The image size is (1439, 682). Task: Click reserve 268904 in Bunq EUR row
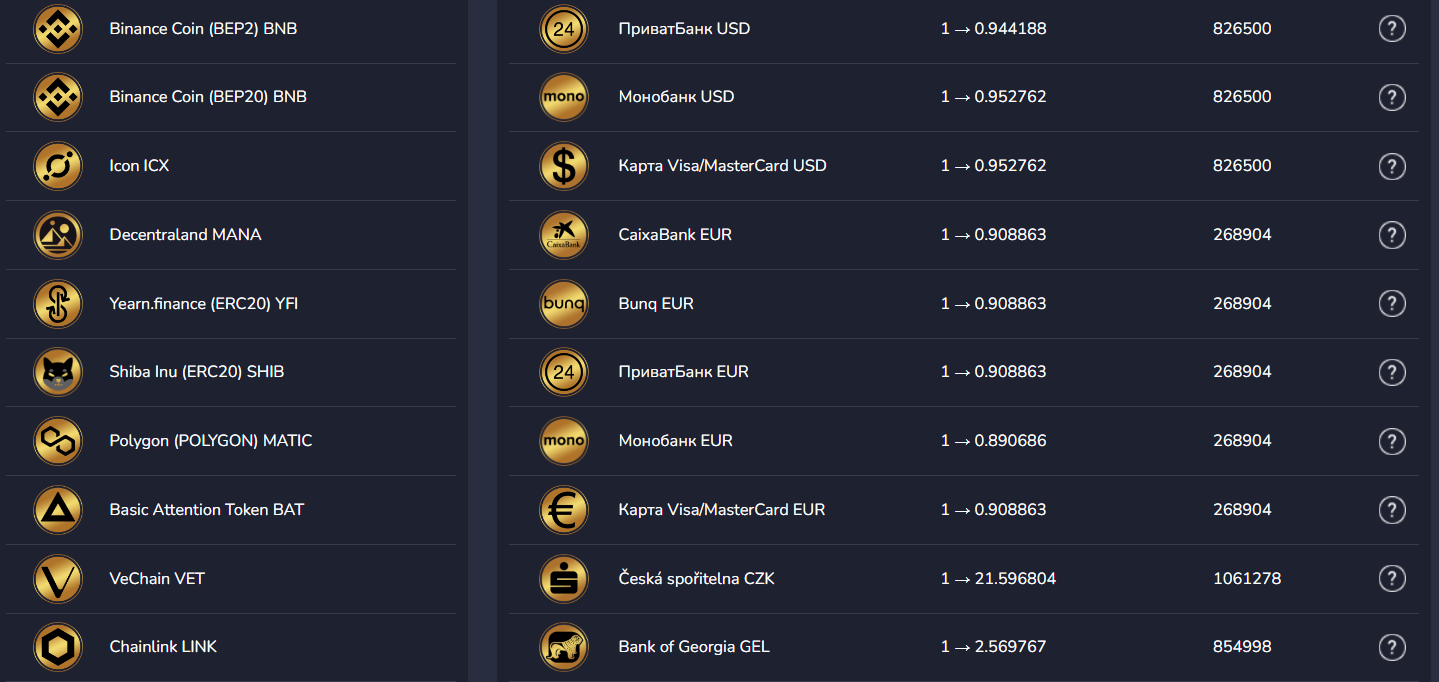point(1242,303)
